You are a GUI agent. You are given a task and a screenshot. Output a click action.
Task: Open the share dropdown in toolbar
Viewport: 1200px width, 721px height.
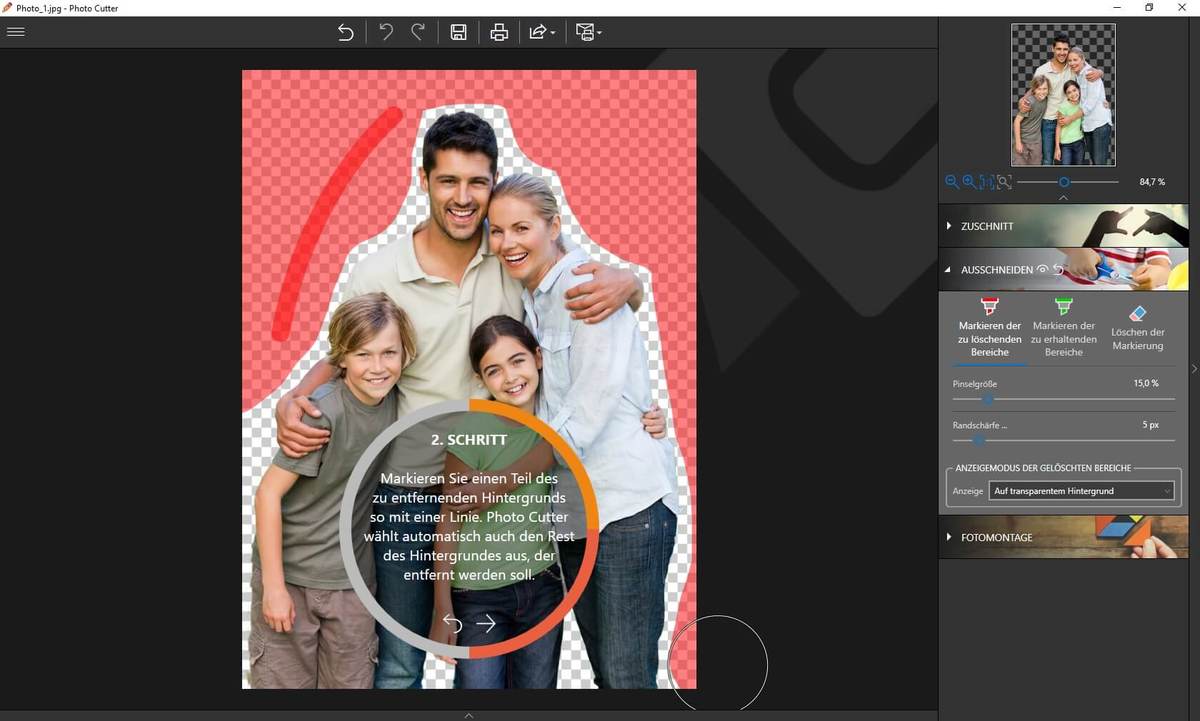coord(541,32)
